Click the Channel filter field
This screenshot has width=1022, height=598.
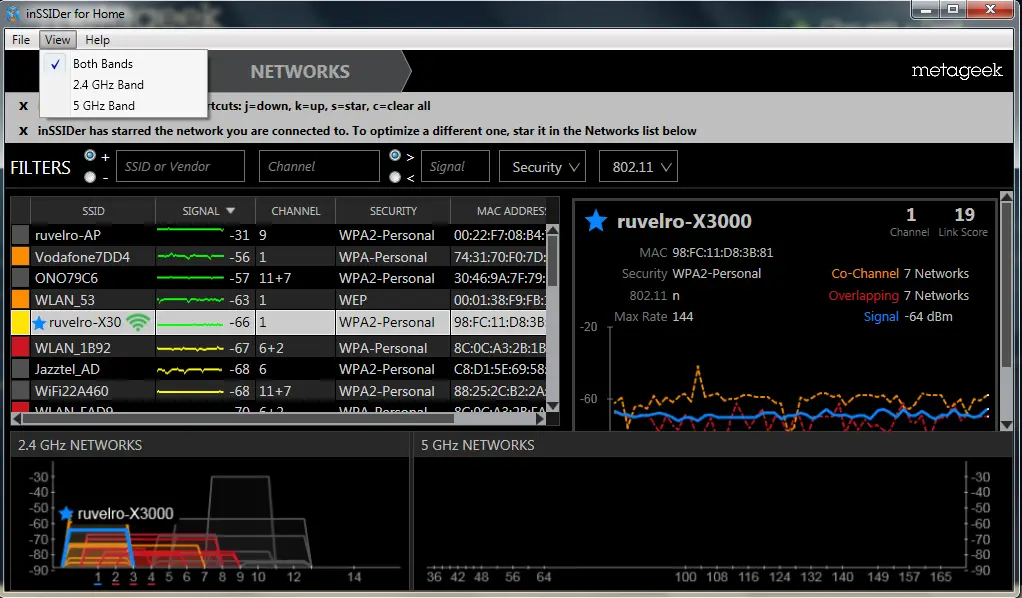point(319,166)
